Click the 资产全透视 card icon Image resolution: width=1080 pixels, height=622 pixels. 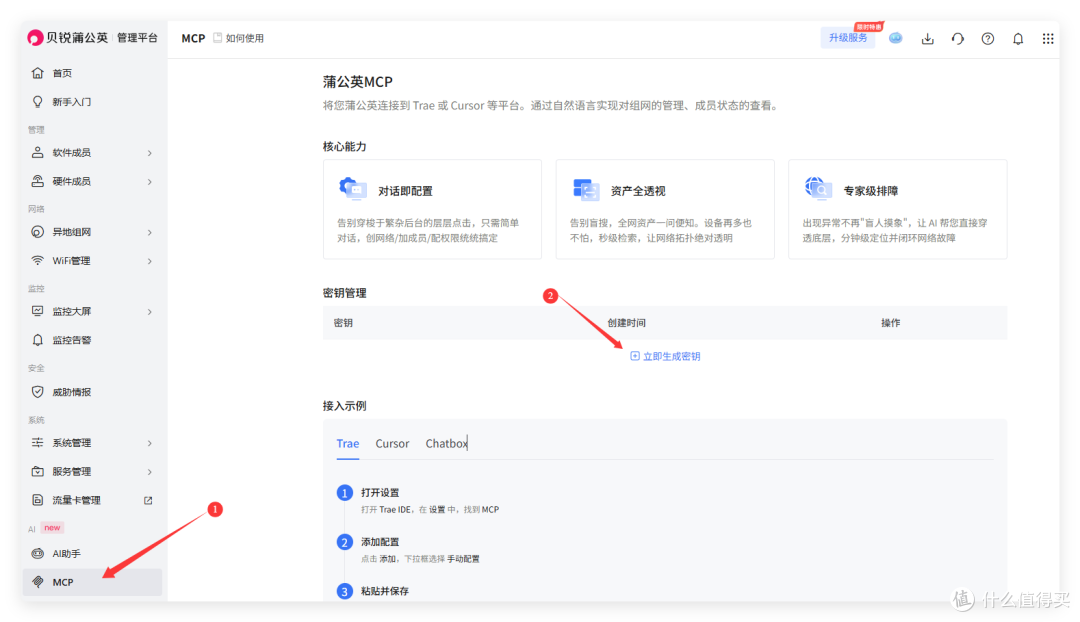(585, 189)
